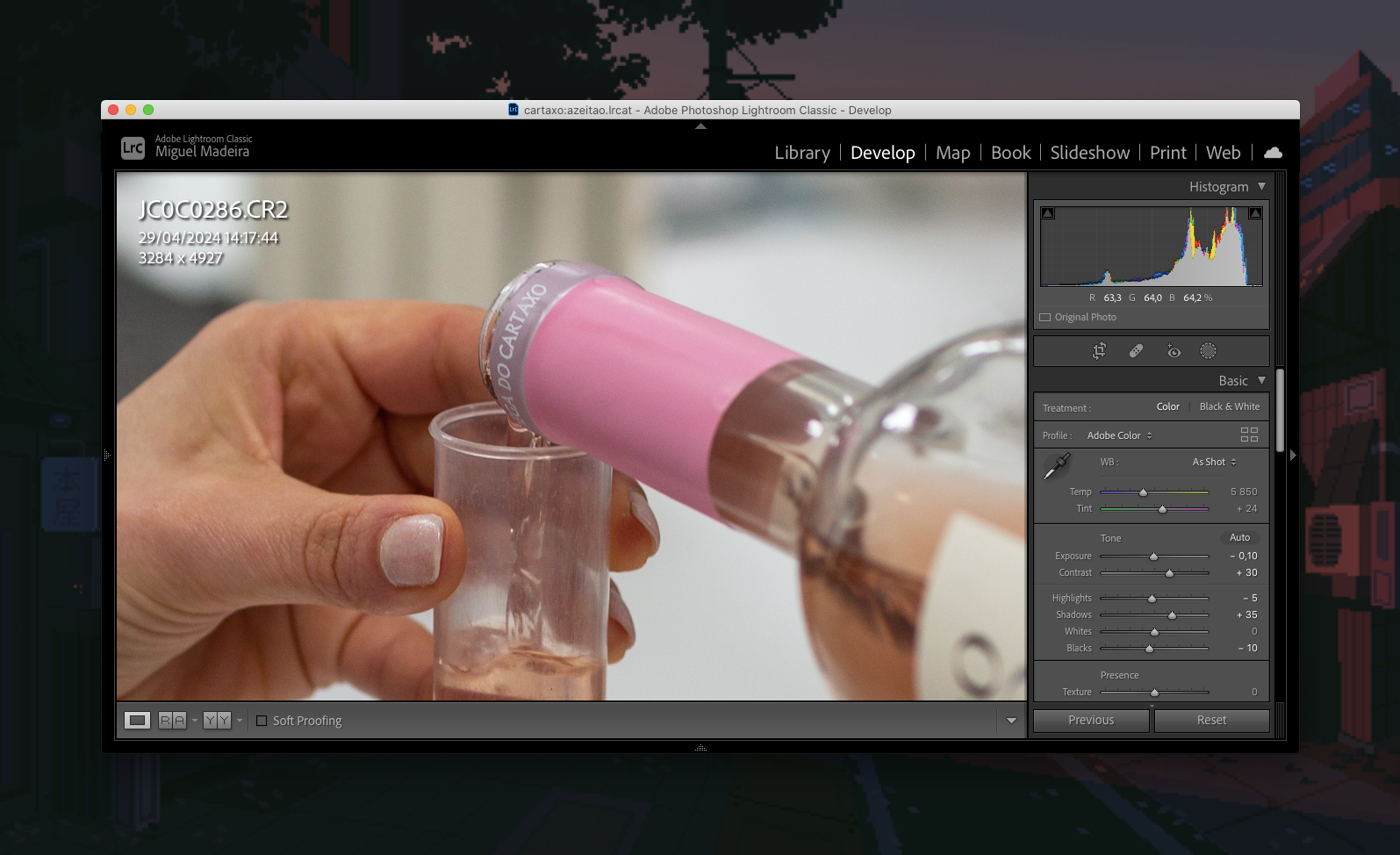This screenshot has height=855, width=1400.
Task: Hide the top module picker panel arrow
Action: [700, 126]
